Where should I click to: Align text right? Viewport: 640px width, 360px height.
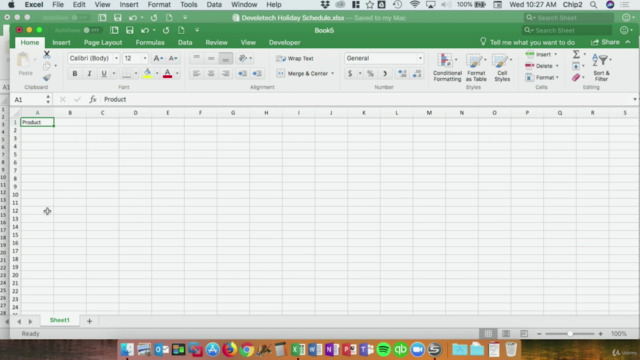click(x=225, y=73)
